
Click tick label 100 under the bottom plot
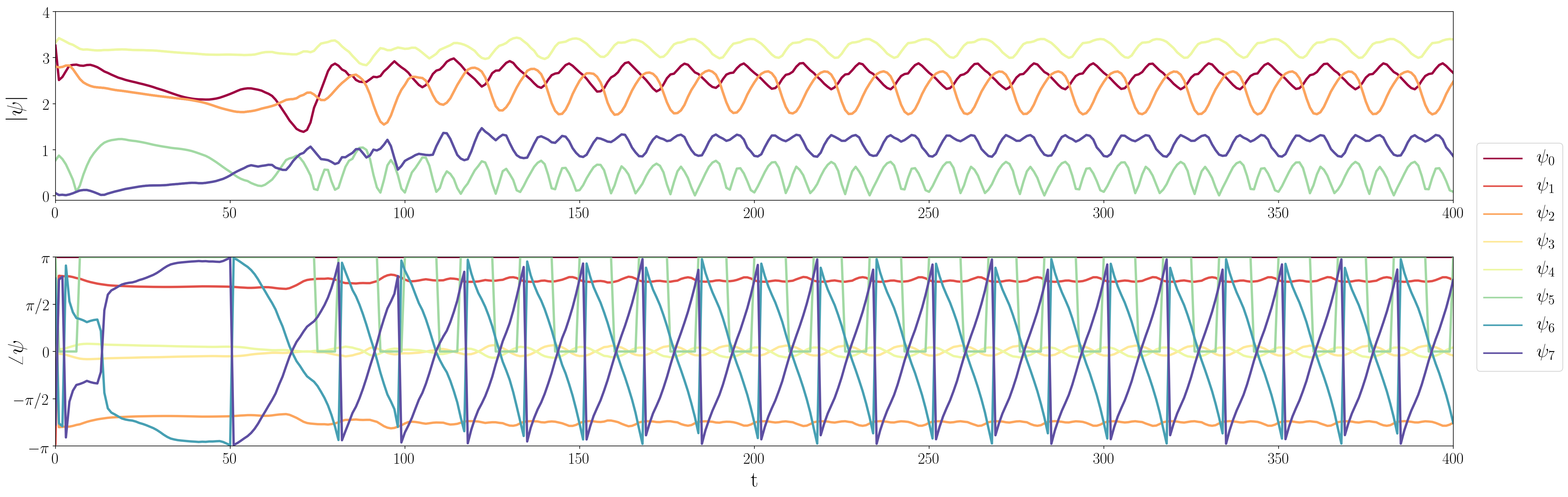[x=404, y=459]
